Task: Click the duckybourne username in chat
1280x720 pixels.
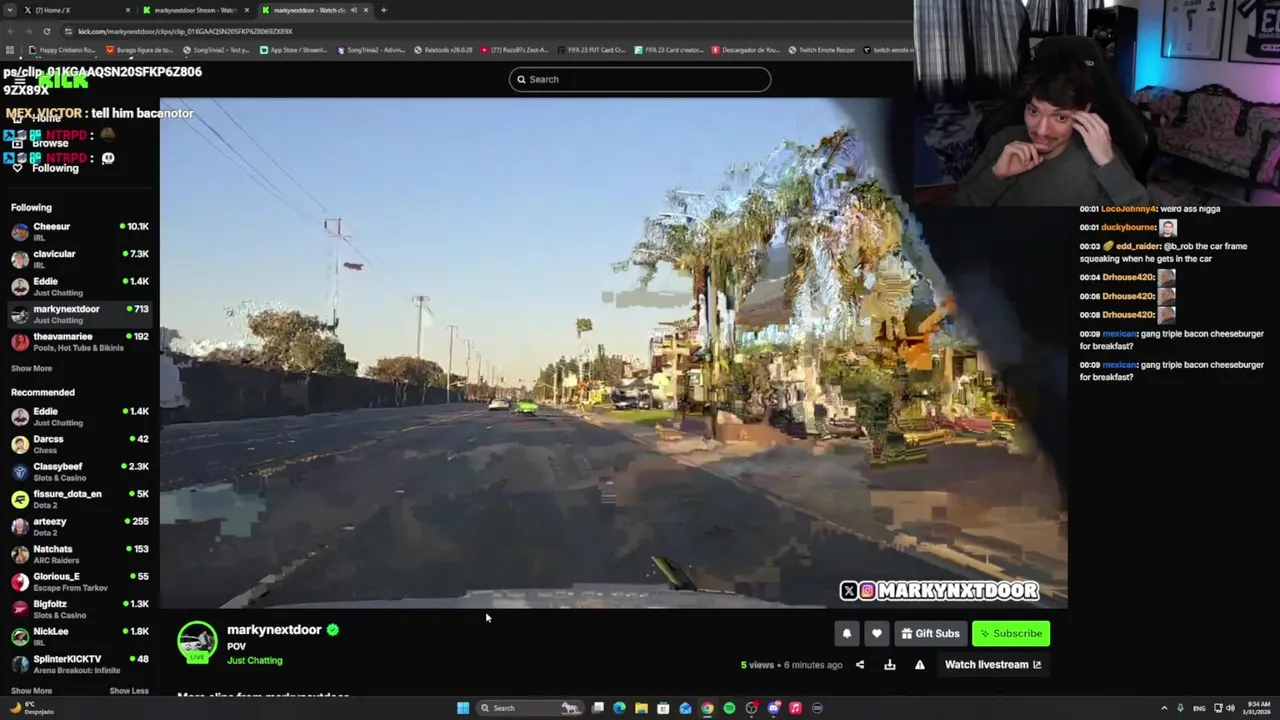Action: point(1129,228)
